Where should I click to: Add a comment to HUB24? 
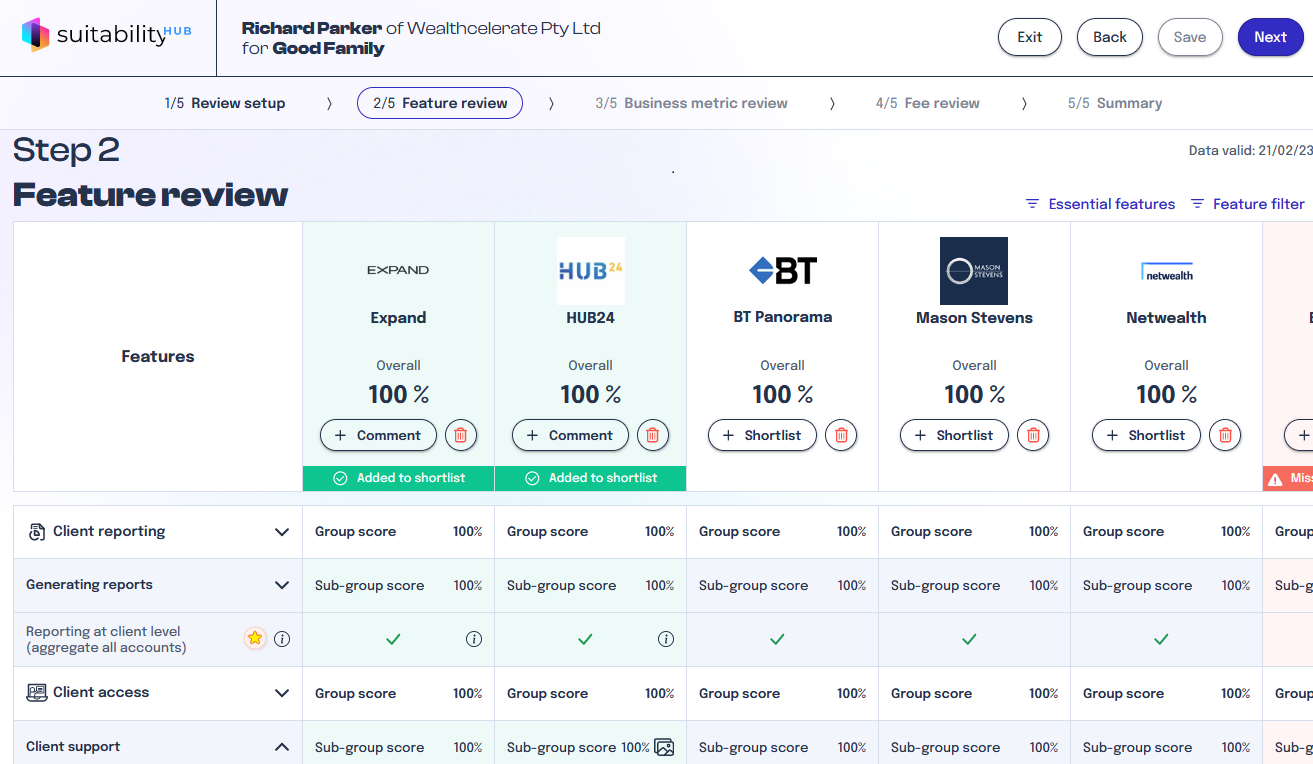(x=570, y=435)
